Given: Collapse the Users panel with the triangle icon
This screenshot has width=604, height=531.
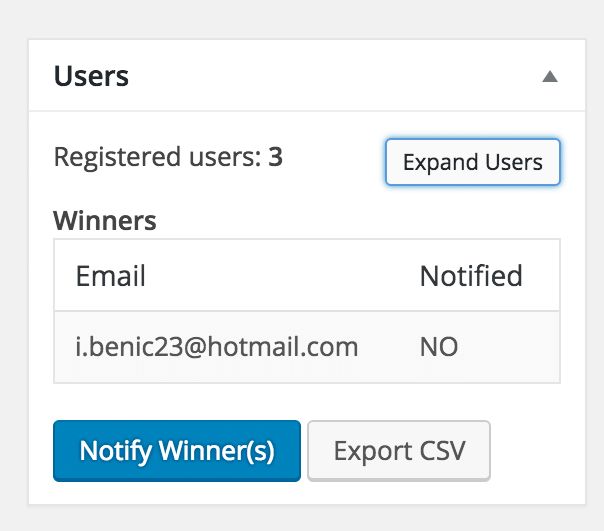Looking at the screenshot, I should 550,76.
